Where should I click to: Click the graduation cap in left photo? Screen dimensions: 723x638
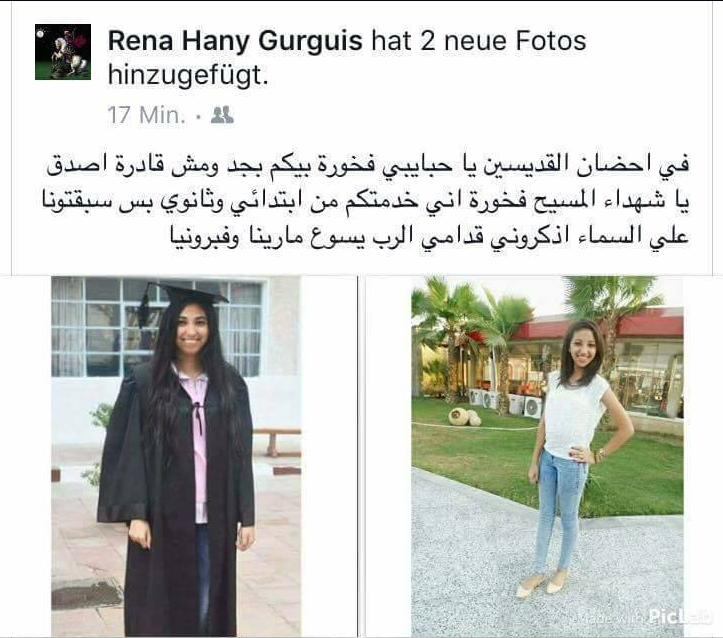[184, 297]
